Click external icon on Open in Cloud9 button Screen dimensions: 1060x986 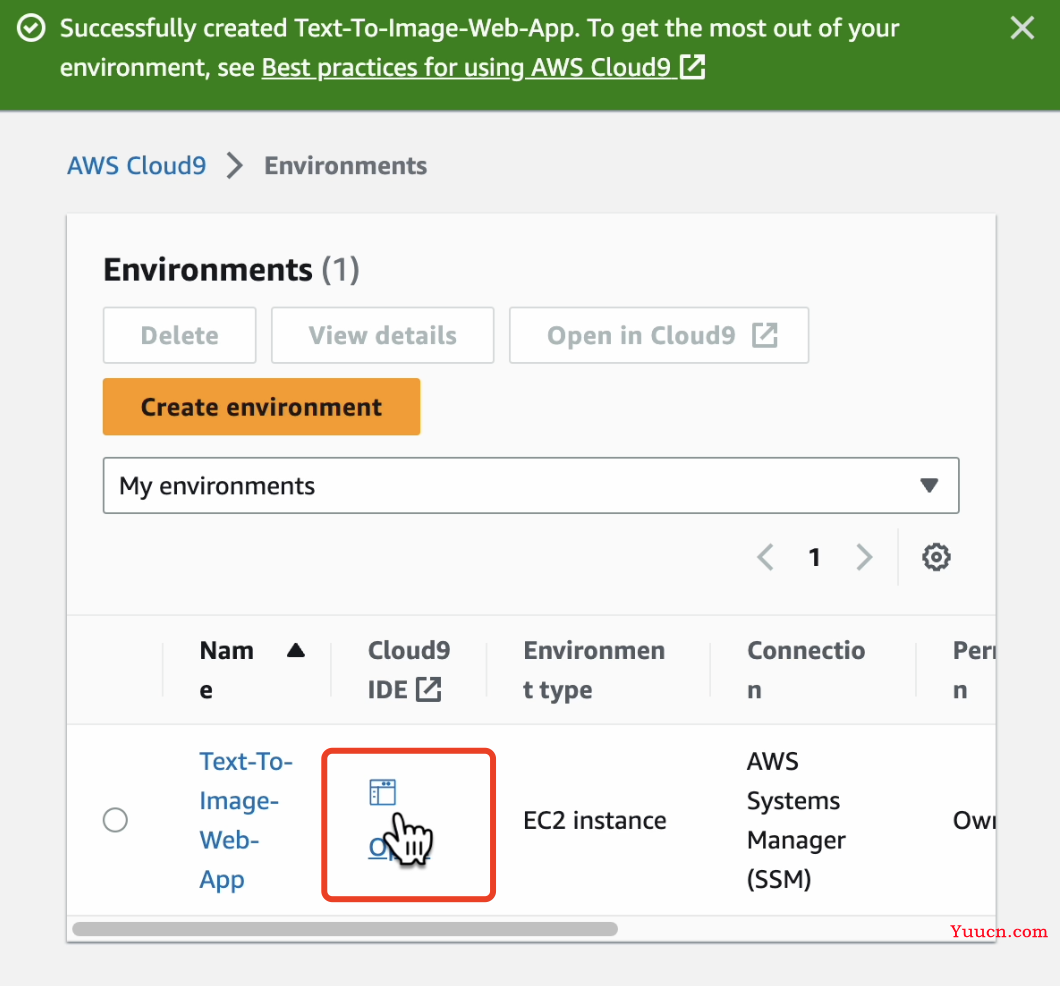tap(764, 336)
